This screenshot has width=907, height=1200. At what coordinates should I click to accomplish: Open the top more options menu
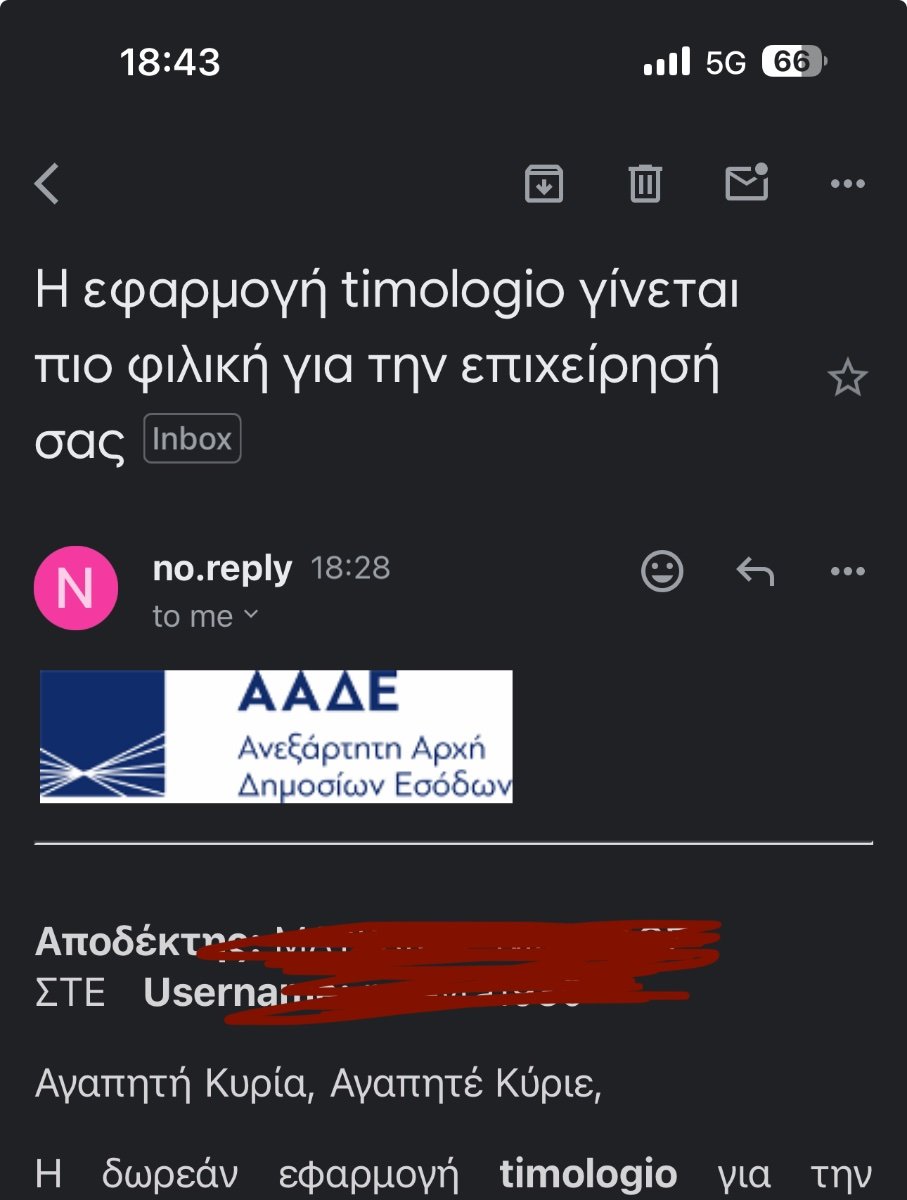[x=848, y=184]
